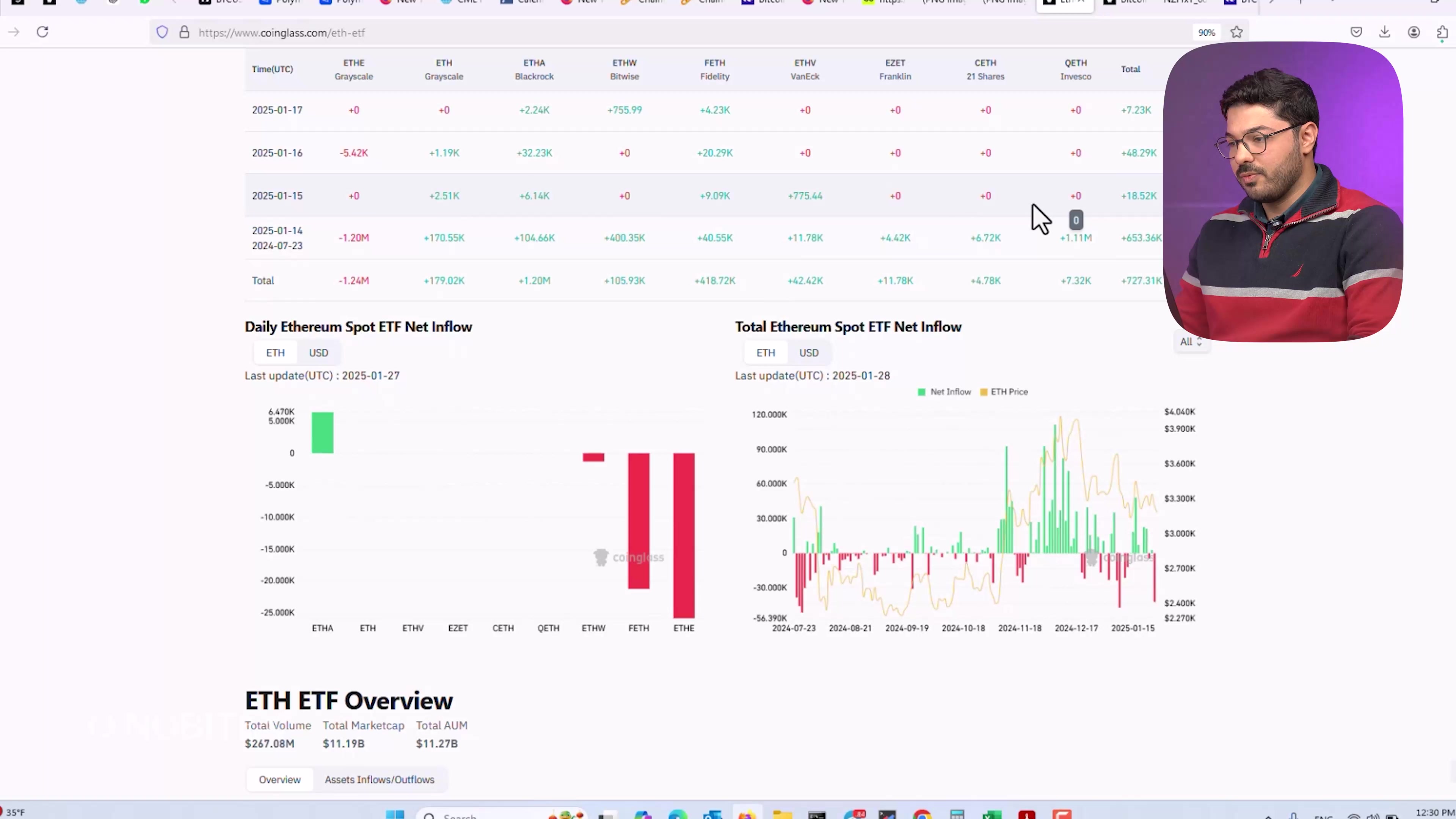The image size is (1456, 819).
Task: Click the ETHV VanEck column header
Action: 805,69
